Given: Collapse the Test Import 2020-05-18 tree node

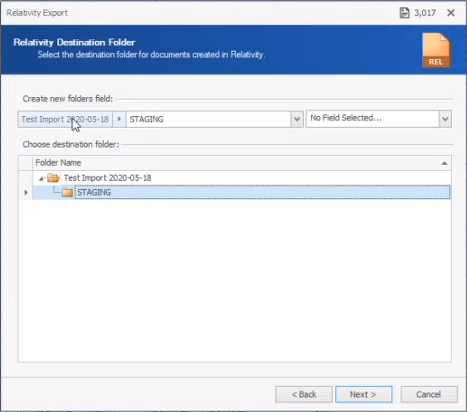Looking at the screenshot, I should click(x=41, y=178).
